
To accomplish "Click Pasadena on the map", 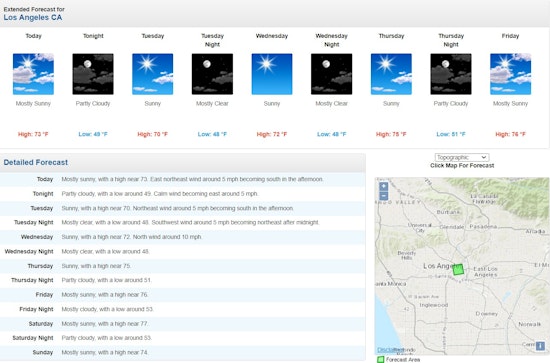I will (x=483, y=227).
